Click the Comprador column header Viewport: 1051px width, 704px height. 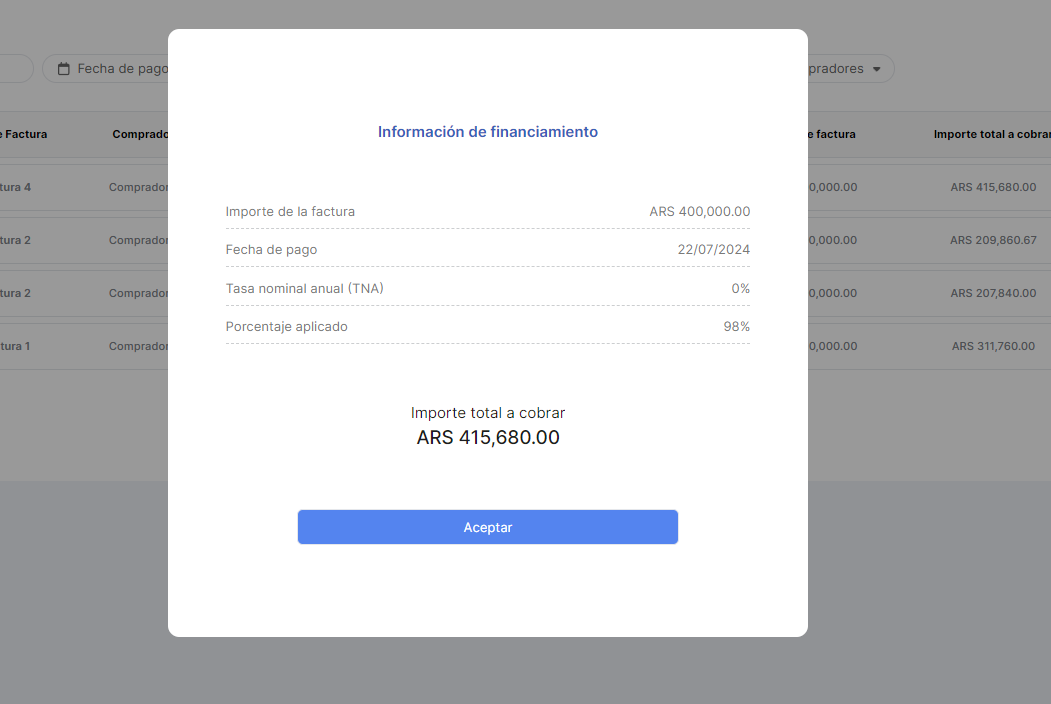(140, 134)
